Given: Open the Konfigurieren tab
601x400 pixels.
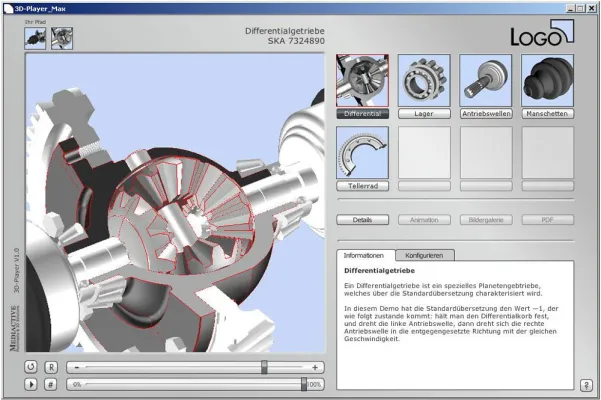Looking at the screenshot, I should [x=425, y=256].
